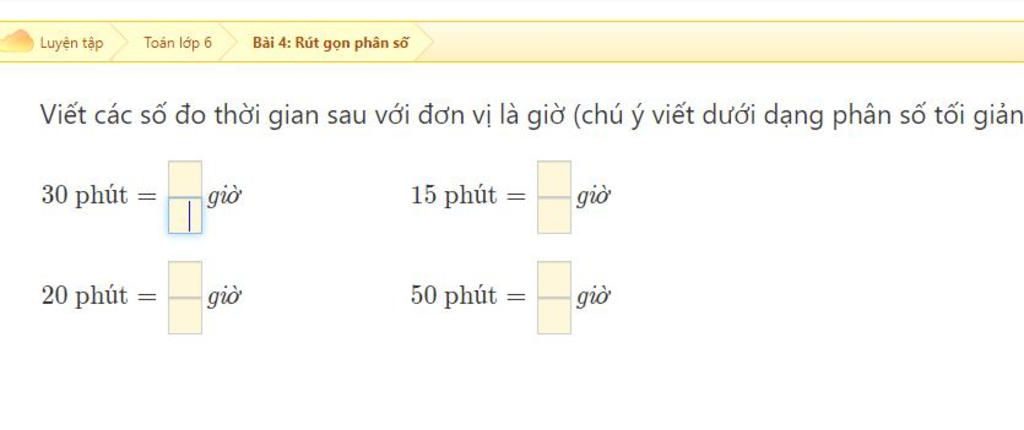Click the '20 phút =' label text
This screenshot has height=430, width=1024.
(99, 296)
